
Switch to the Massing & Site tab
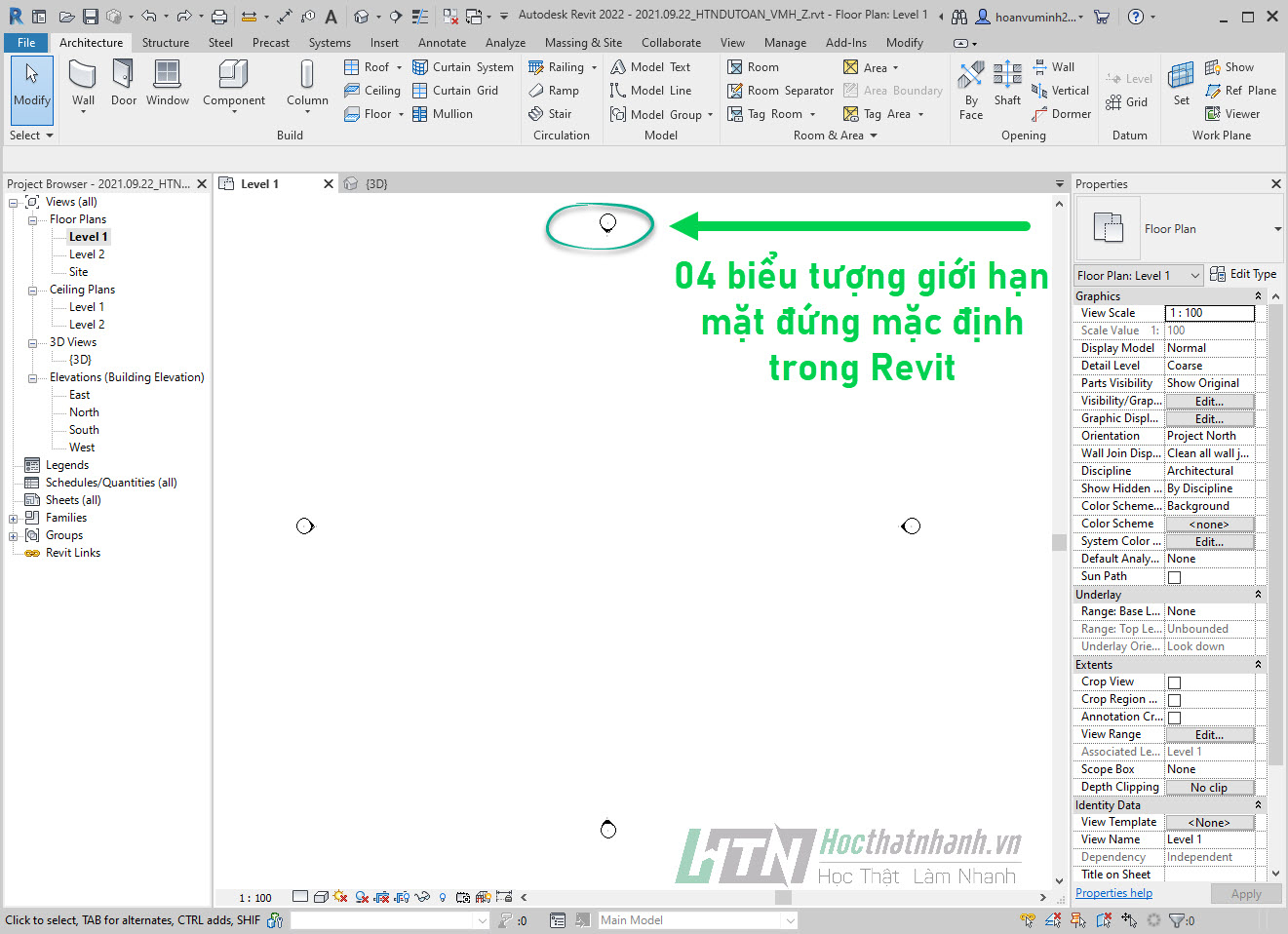click(x=583, y=43)
